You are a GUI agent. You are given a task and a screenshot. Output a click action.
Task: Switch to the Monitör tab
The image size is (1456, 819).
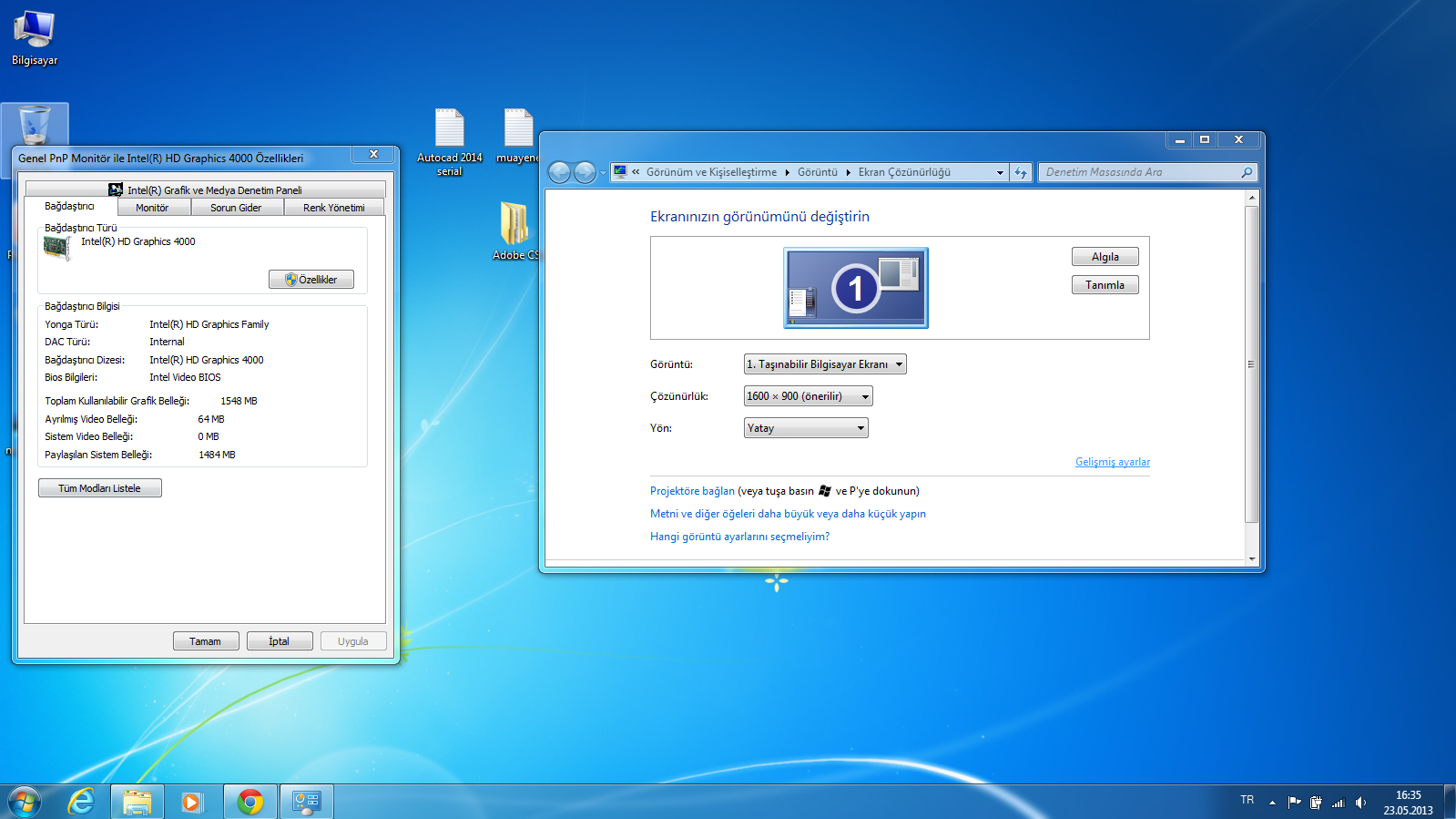point(152,208)
